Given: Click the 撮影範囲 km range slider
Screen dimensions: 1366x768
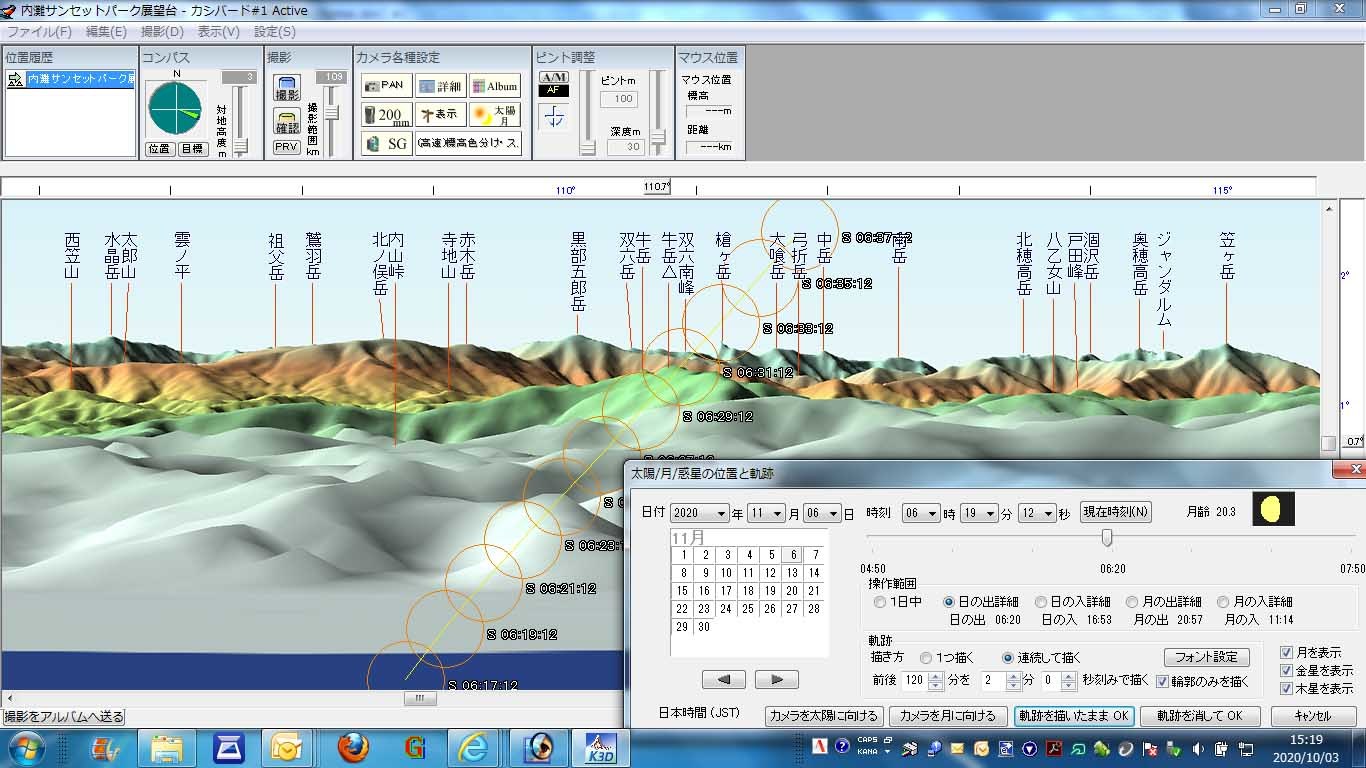Looking at the screenshot, I should tap(330, 113).
